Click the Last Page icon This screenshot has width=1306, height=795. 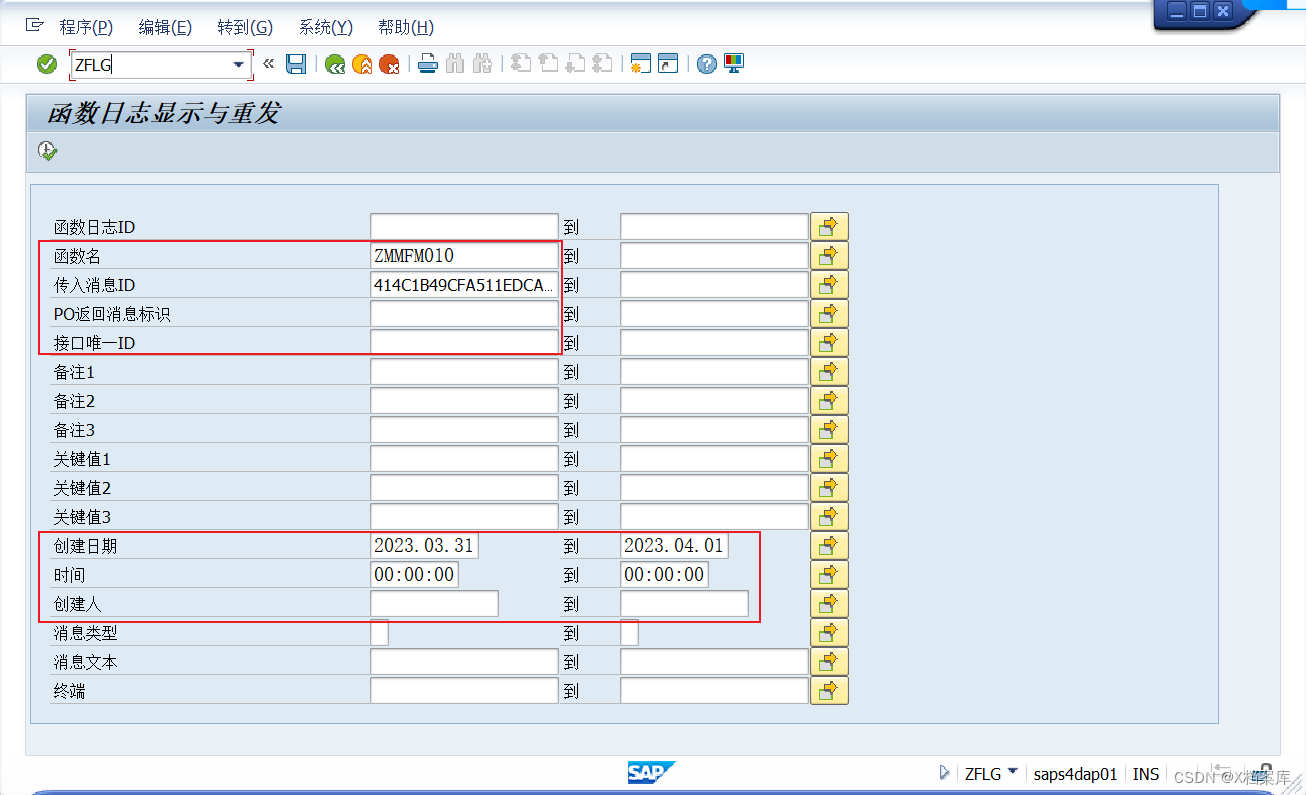click(602, 64)
